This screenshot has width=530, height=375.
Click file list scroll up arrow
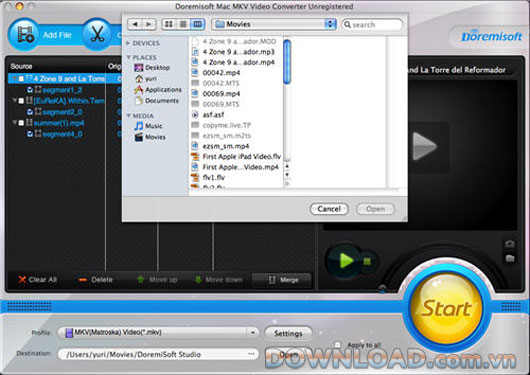coord(287,166)
